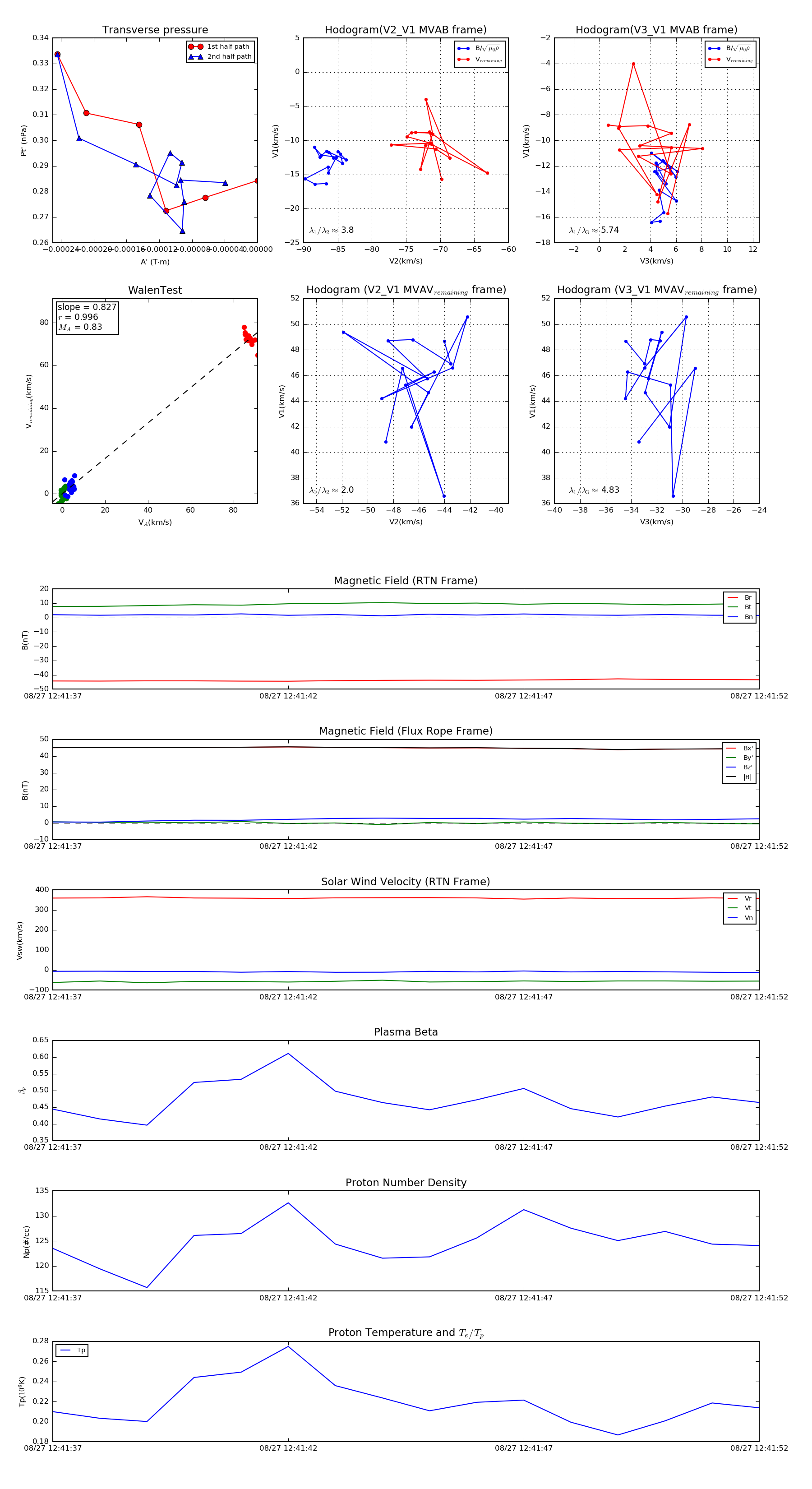The image size is (812, 1489).
Task: Select '|B|' legend entry in Flux Rope plot
Action: (739, 777)
